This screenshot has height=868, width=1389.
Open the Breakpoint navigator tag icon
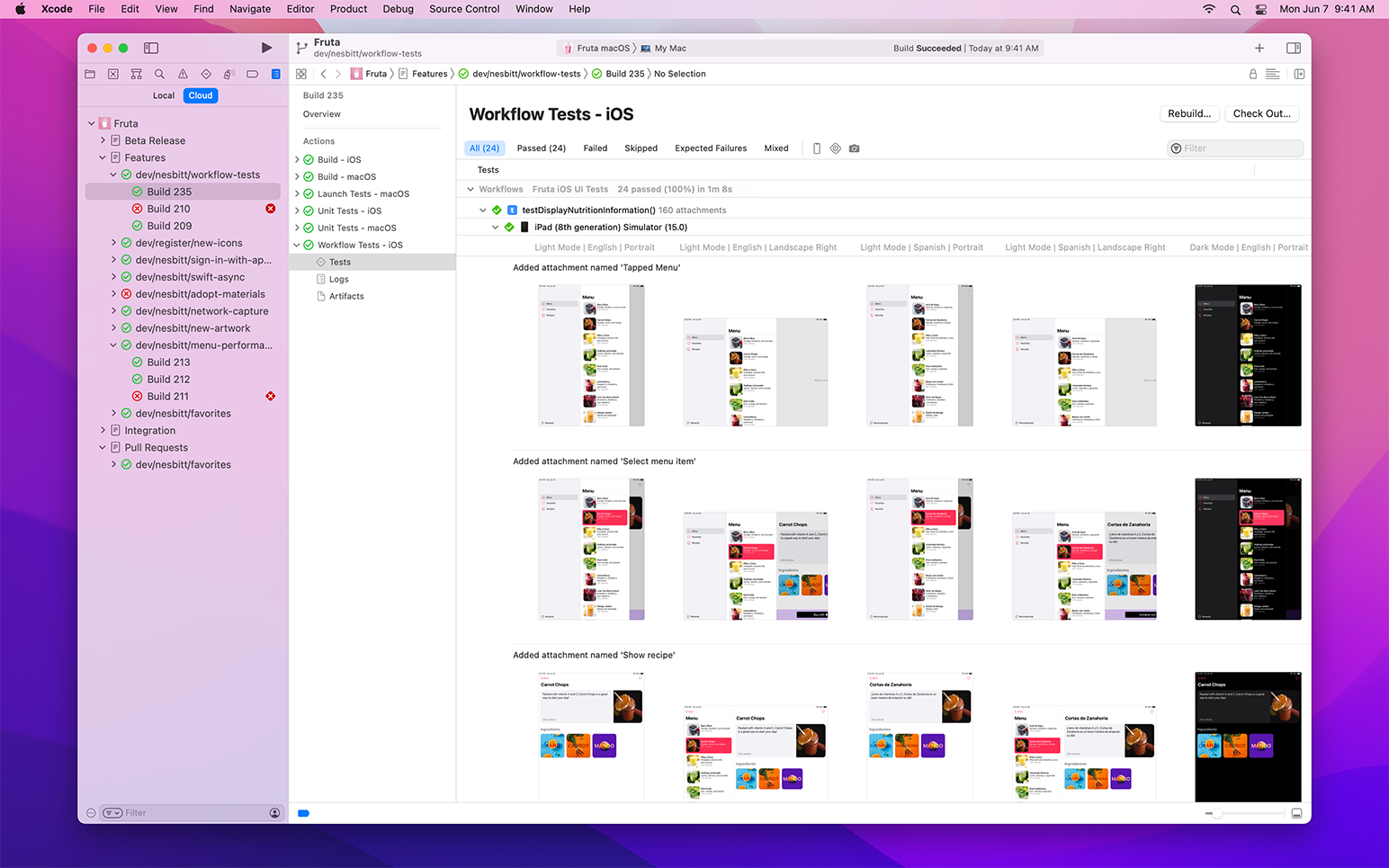click(x=252, y=74)
